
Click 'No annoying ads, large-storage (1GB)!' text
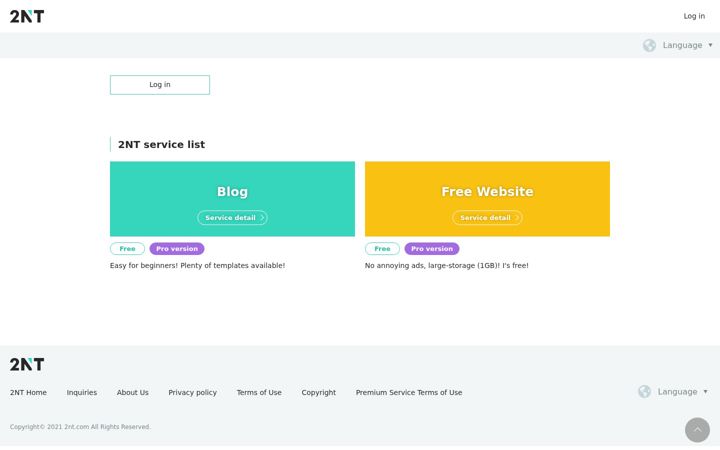[x=433, y=265]
